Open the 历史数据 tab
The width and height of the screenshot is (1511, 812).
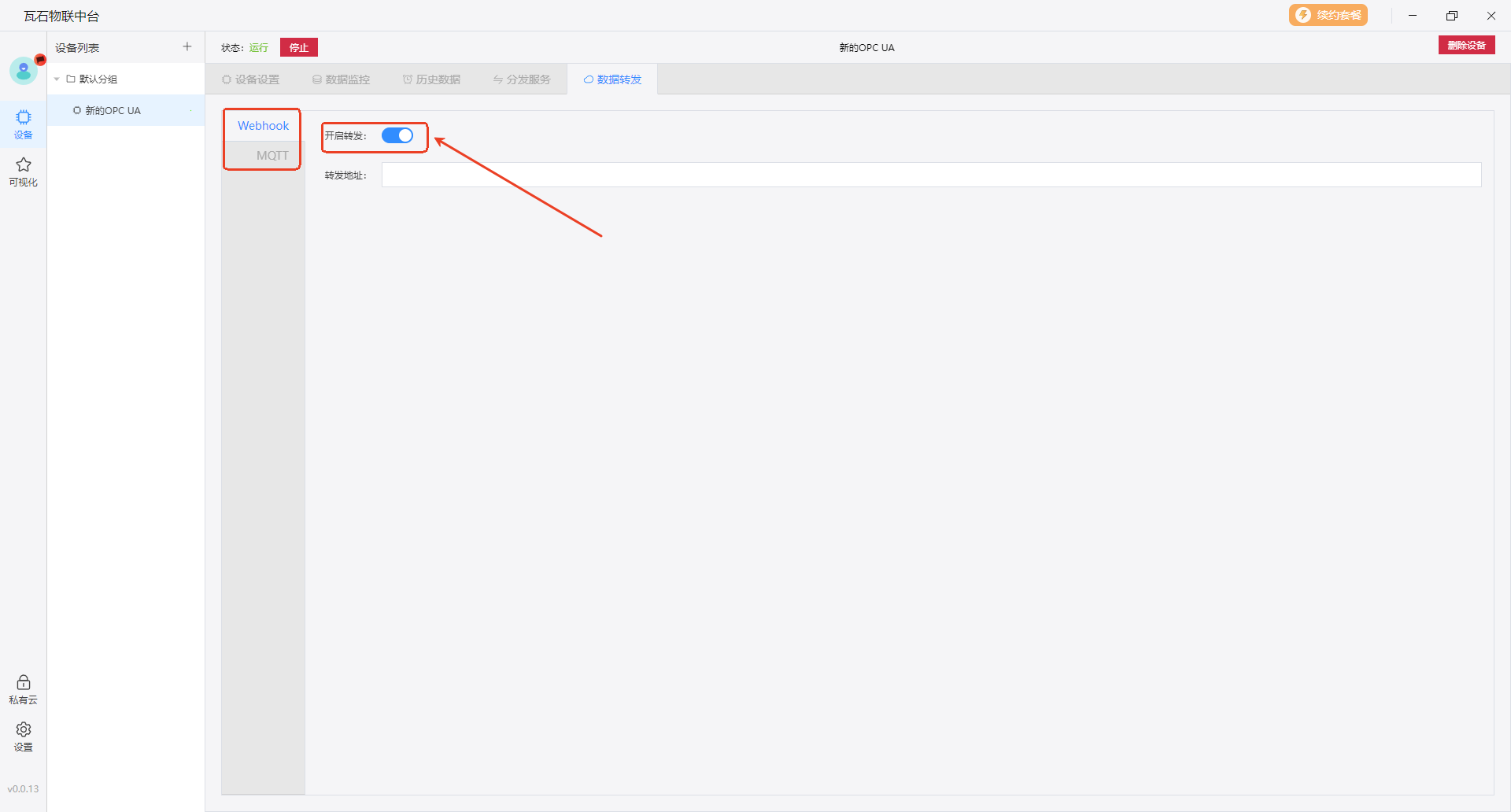pos(432,79)
